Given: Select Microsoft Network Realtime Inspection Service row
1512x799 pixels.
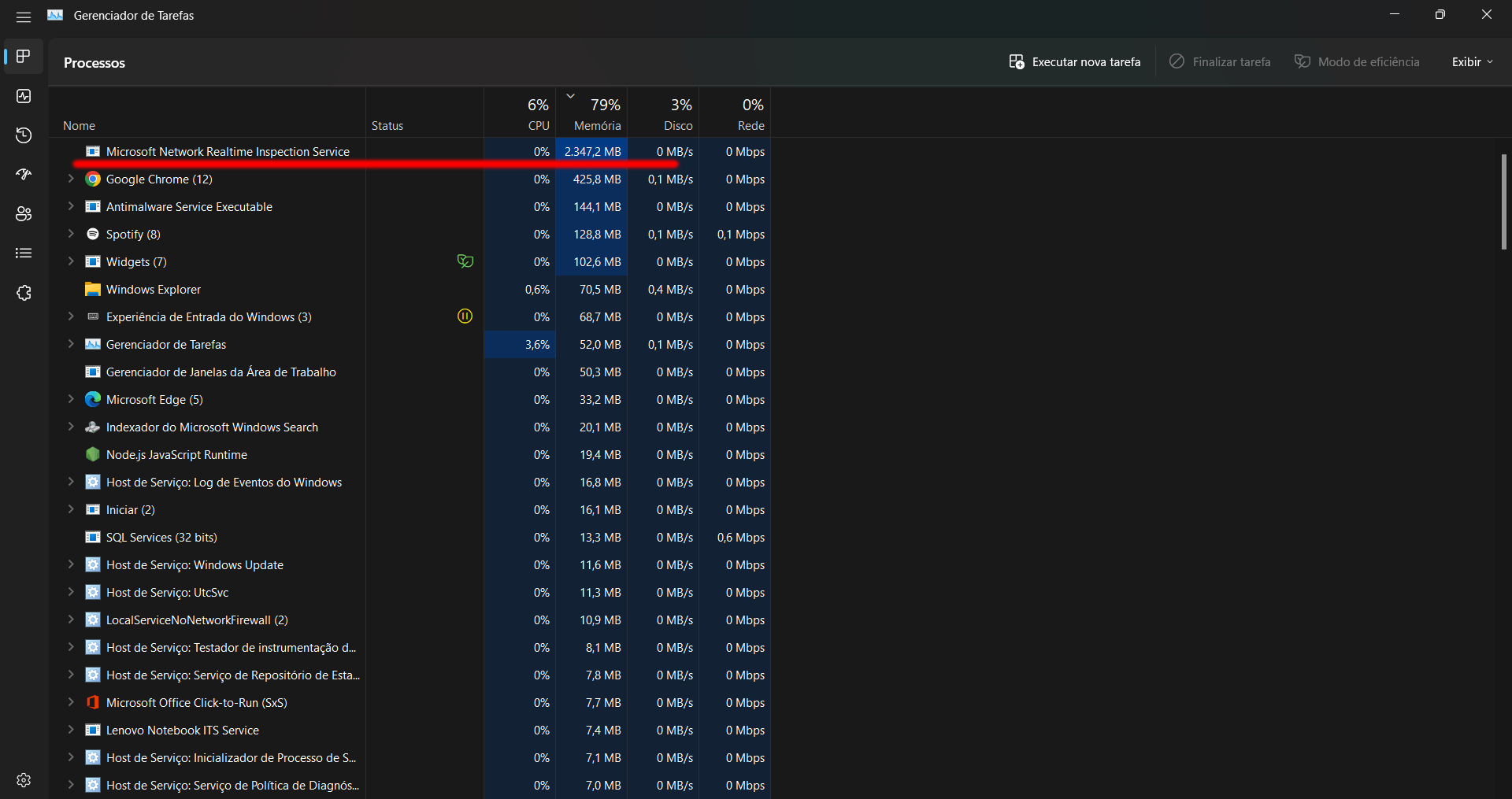Looking at the screenshot, I should [x=409, y=152].
